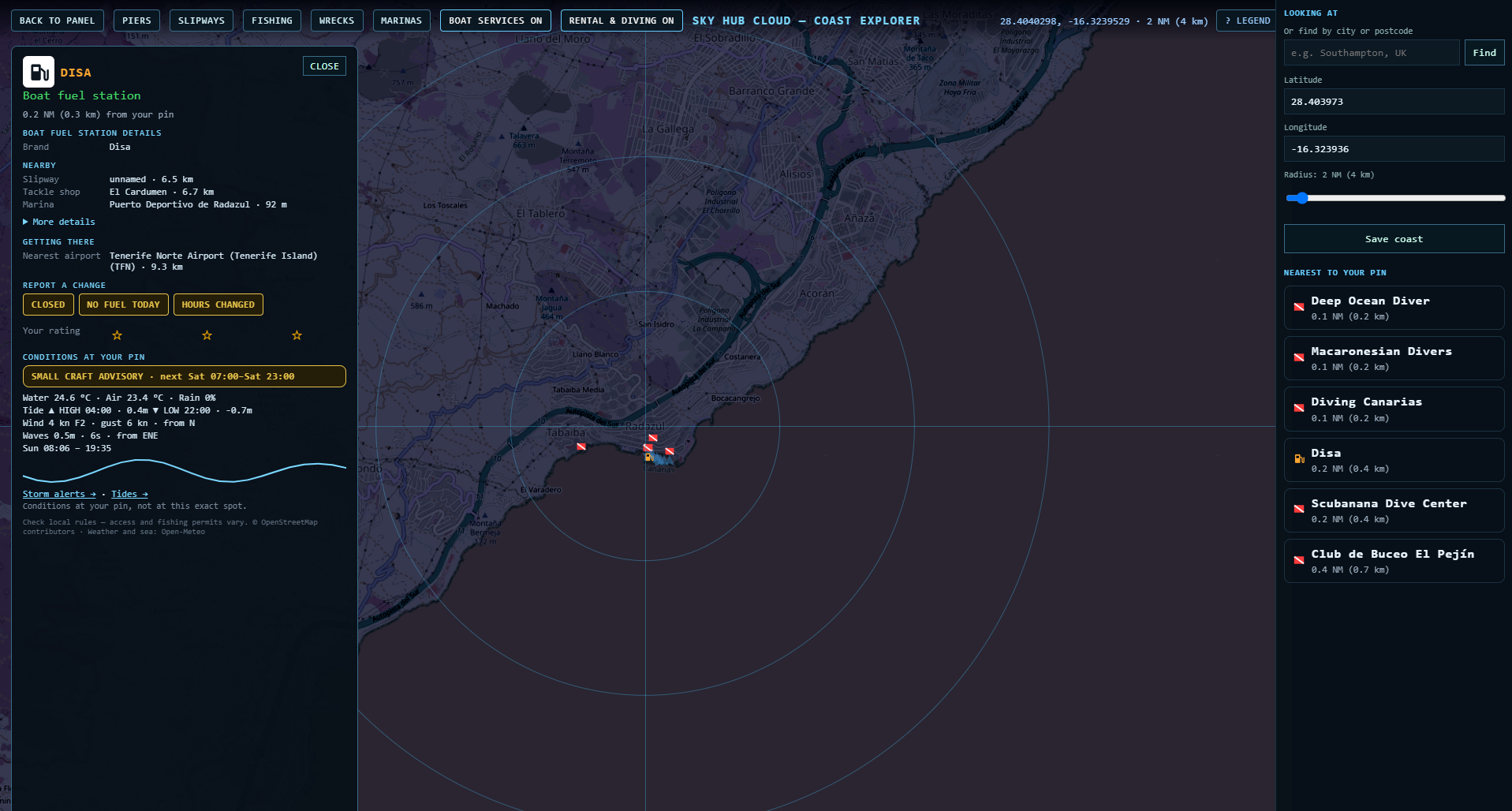Toggle the Slipways layer

[x=201, y=21]
